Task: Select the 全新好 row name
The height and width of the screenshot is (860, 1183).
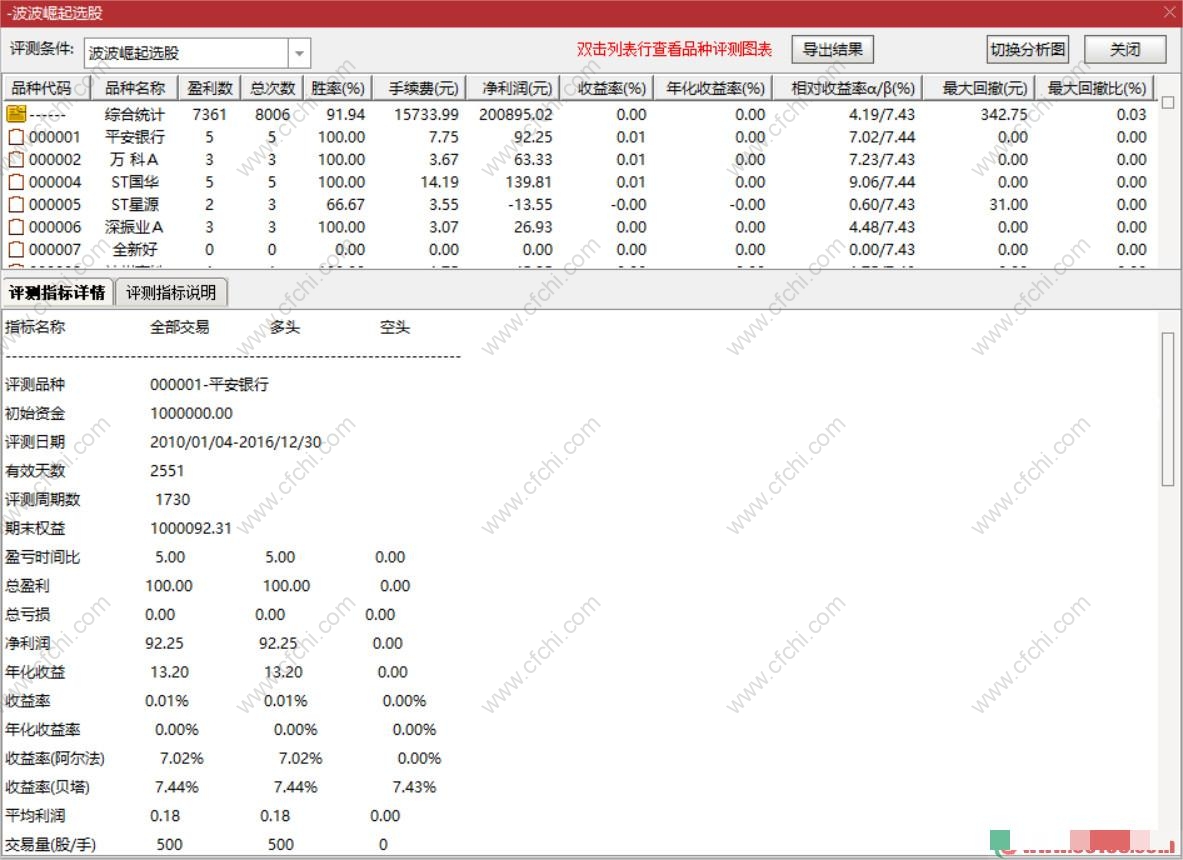Action: point(134,250)
